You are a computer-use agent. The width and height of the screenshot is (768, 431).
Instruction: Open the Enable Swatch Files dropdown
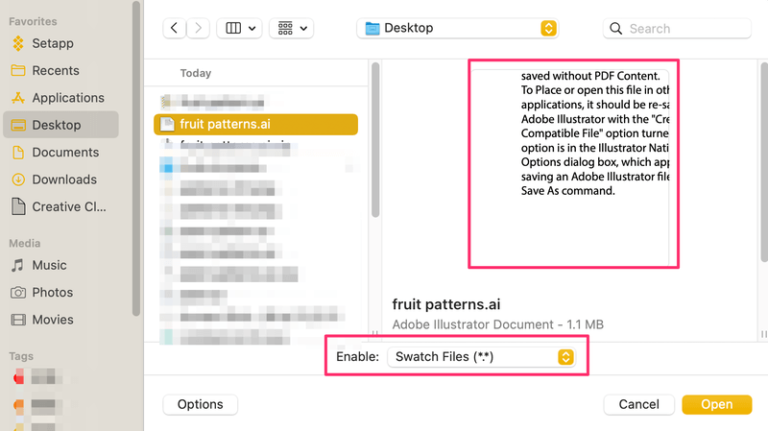click(481, 357)
